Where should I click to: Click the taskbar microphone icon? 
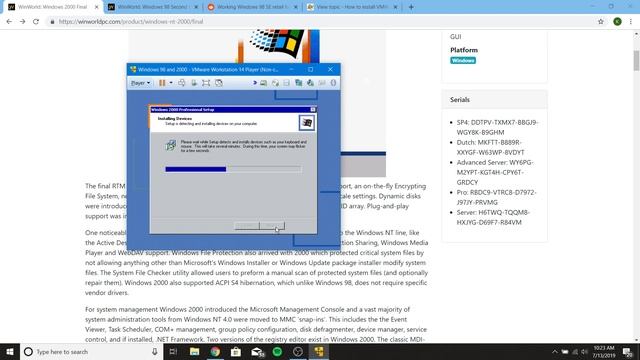(x=155, y=351)
